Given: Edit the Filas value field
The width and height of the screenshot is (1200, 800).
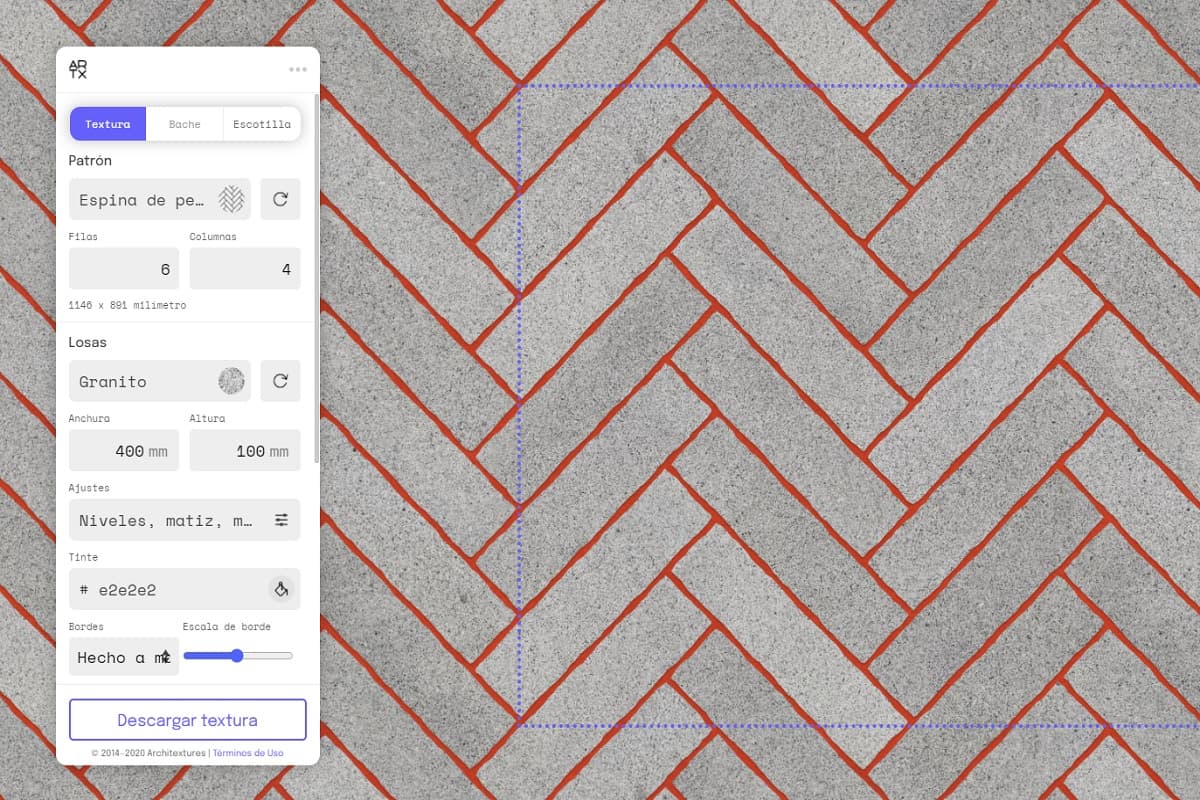Looking at the screenshot, I should point(124,269).
